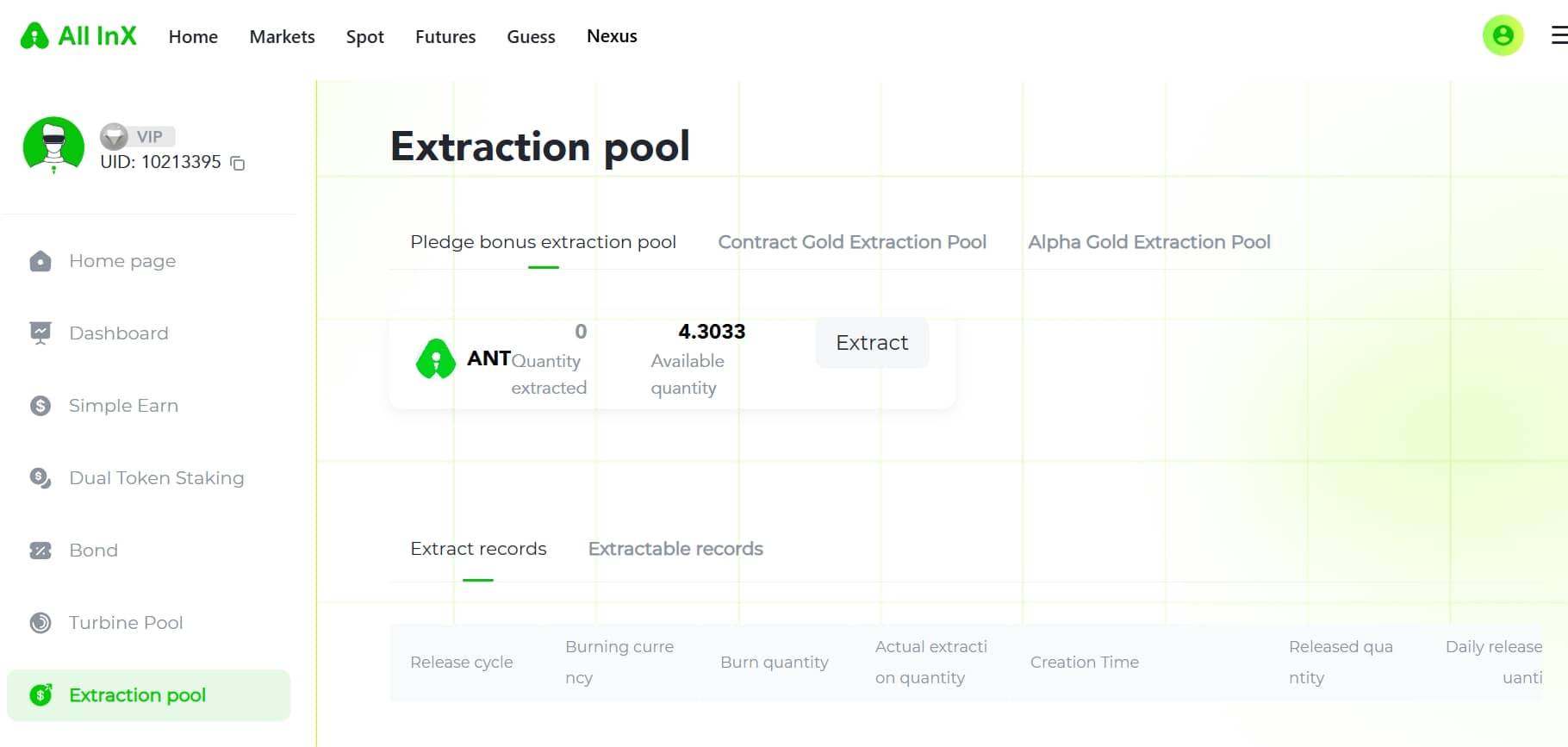The width and height of the screenshot is (1568, 747).
Task: Select Extraction pool in the sidebar
Action: point(137,695)
